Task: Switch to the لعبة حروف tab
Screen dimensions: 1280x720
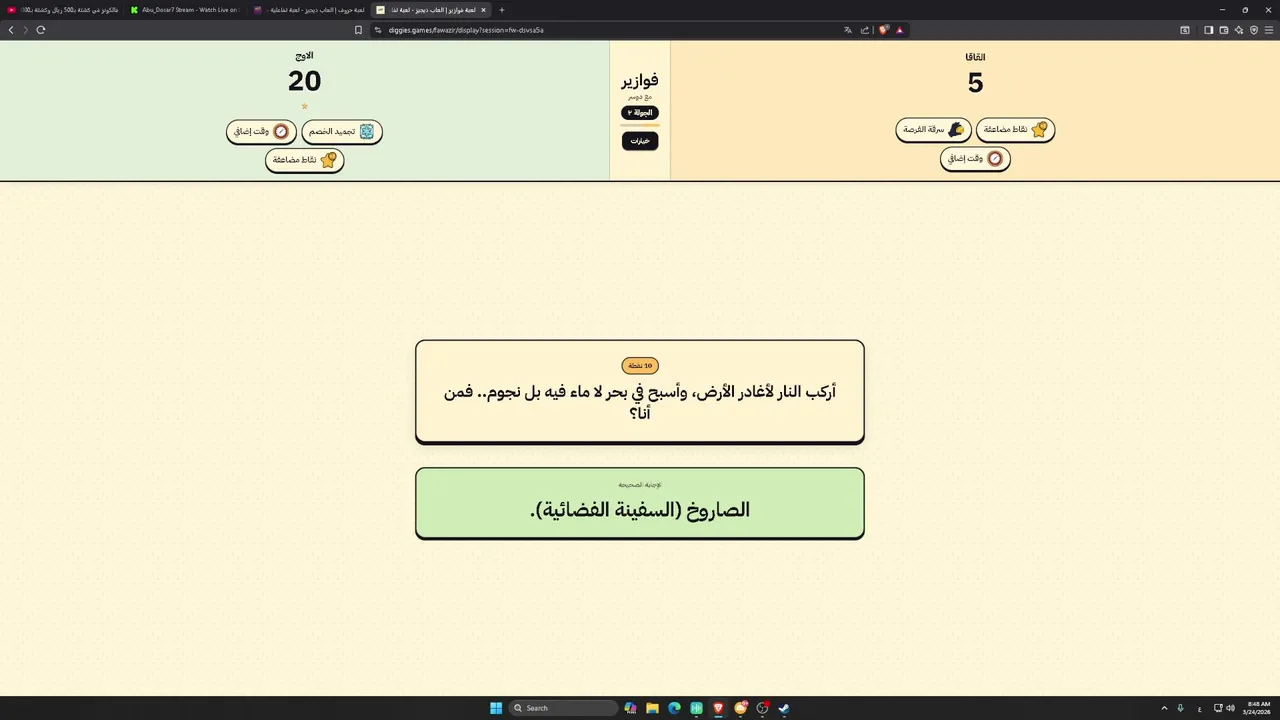Action: click(308, 10)
